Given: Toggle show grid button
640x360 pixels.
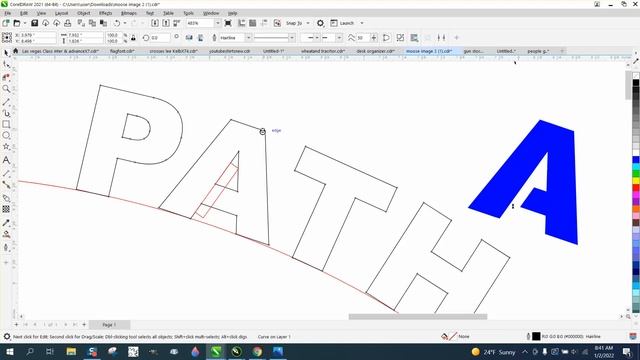Looking at the screenshot, I should pos(253,23).
